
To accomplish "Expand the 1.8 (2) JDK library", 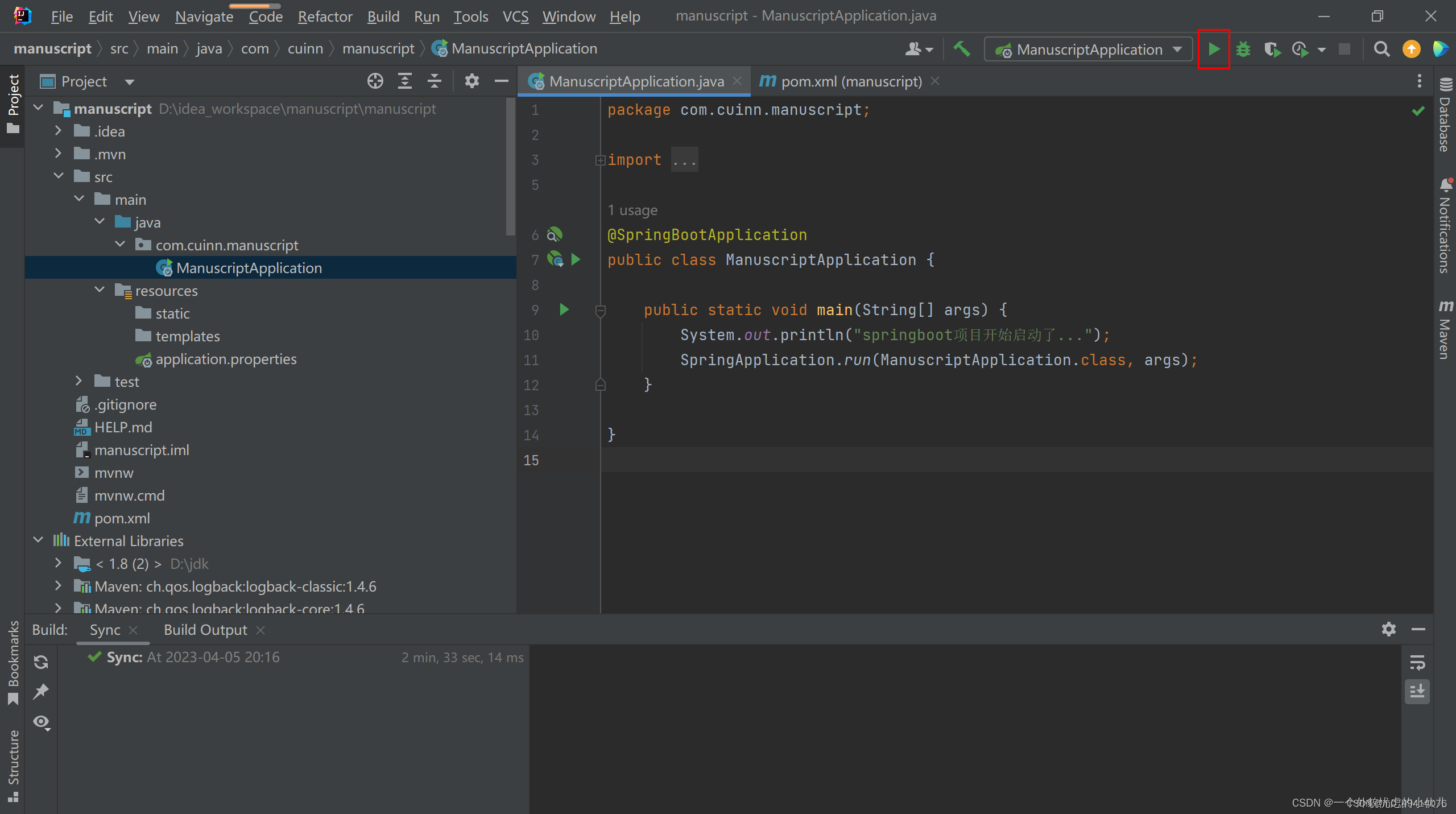I will point(58,563).
